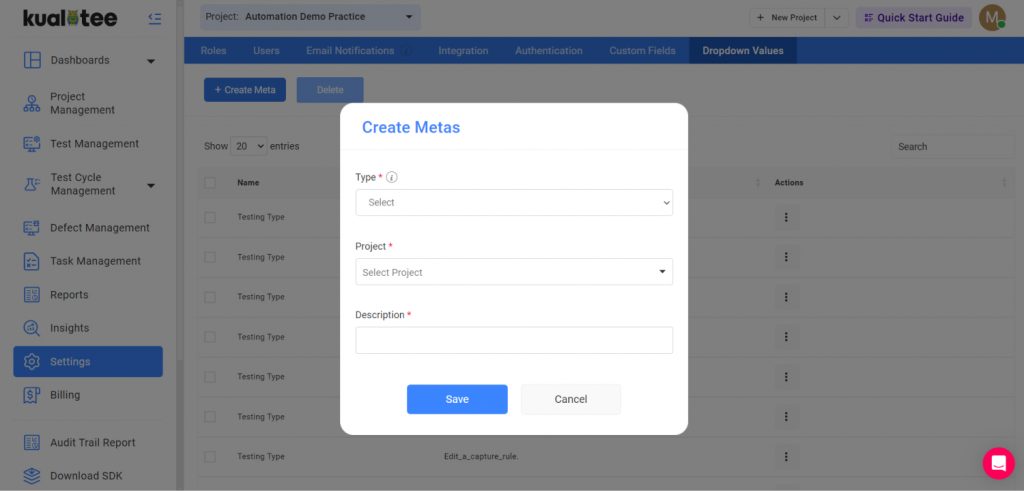Click the Cancel button
1024x491 pixels.
pos(570,399)
